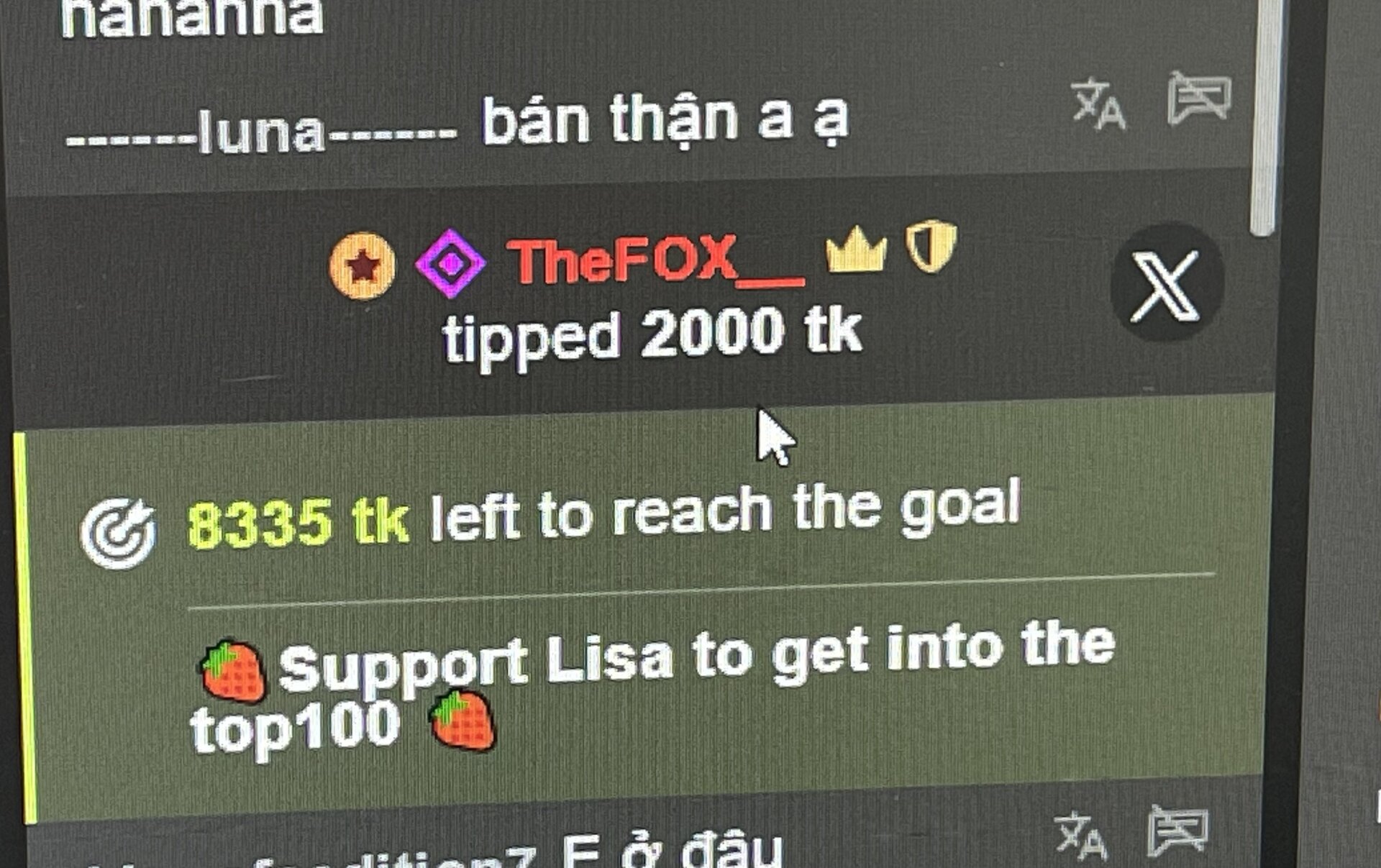The image size is (1381, 868).
Task: Click the 'bán thận a ạ' message text
Action: point(665,120)
